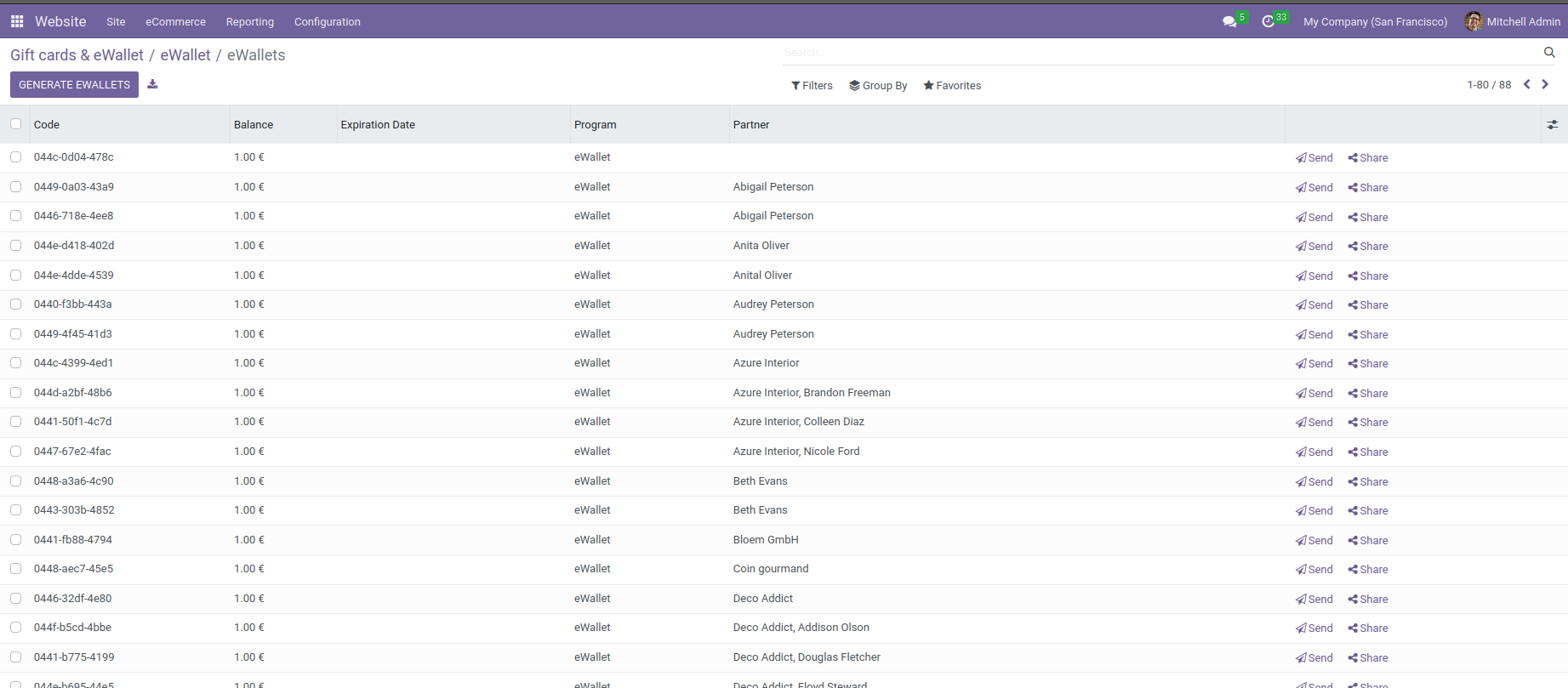
Task: Share eWallet of Nicole Ford
Action: coord(1368,452)
